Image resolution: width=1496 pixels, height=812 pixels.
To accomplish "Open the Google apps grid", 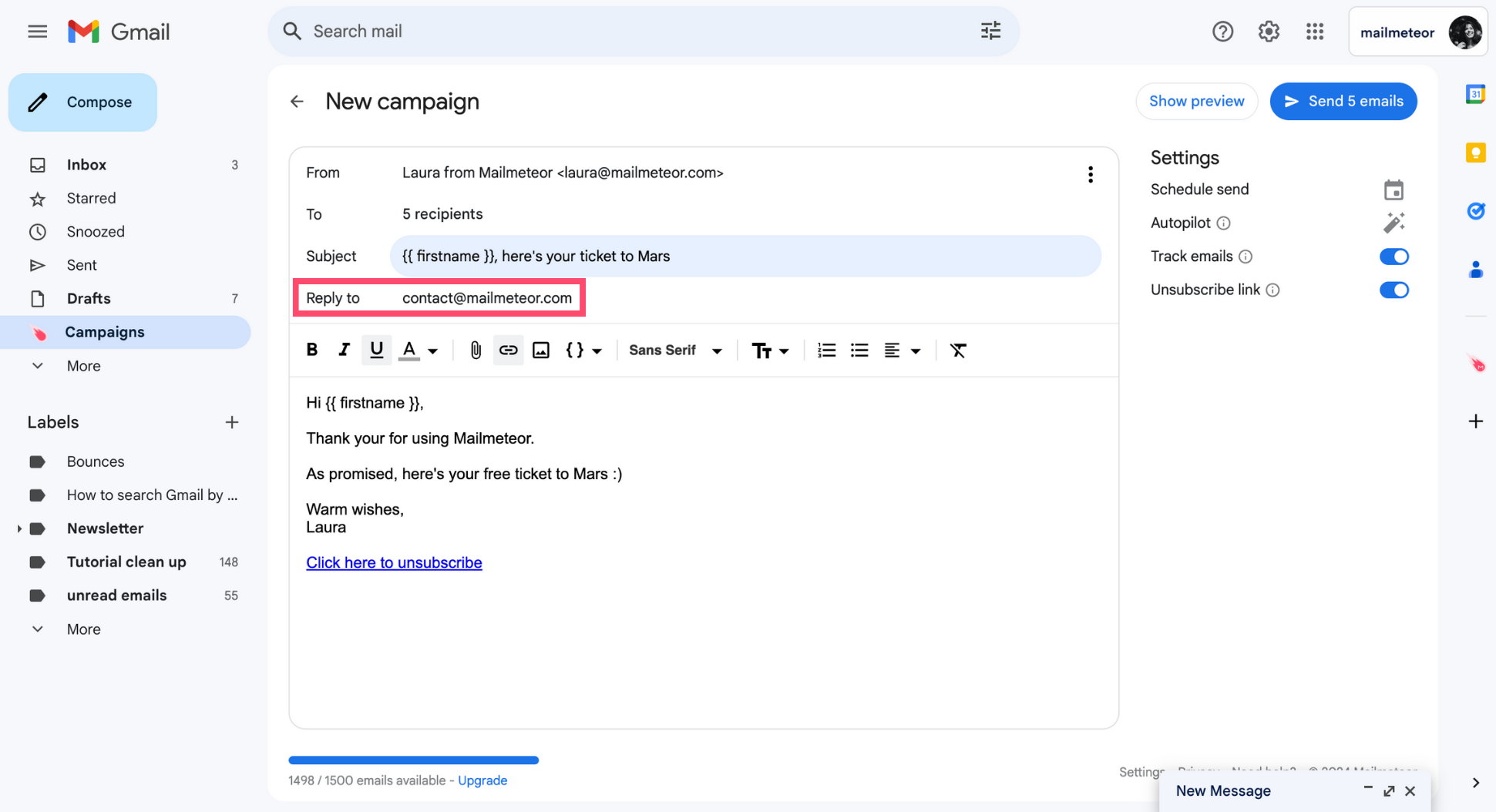I will point(1315,32).
